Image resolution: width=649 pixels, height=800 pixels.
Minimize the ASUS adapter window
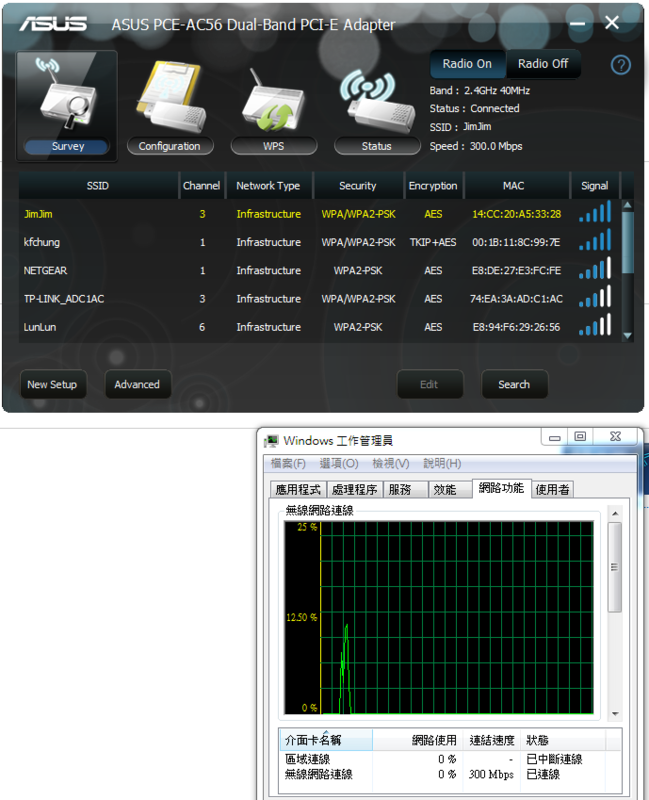tap(578, 23)
